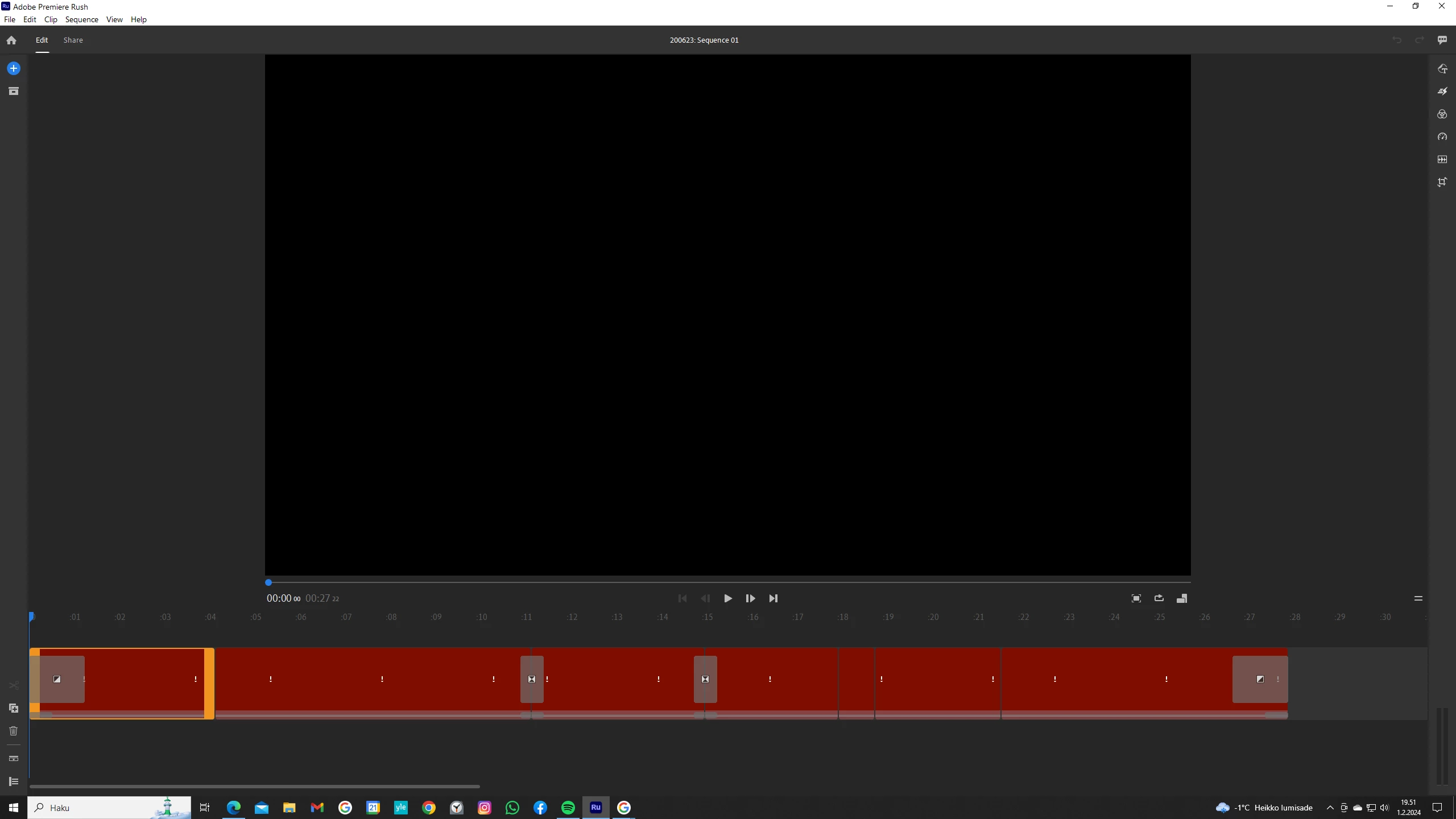Expand the audio tracks view
The image size is (1456, 819).
pos(14,758)
